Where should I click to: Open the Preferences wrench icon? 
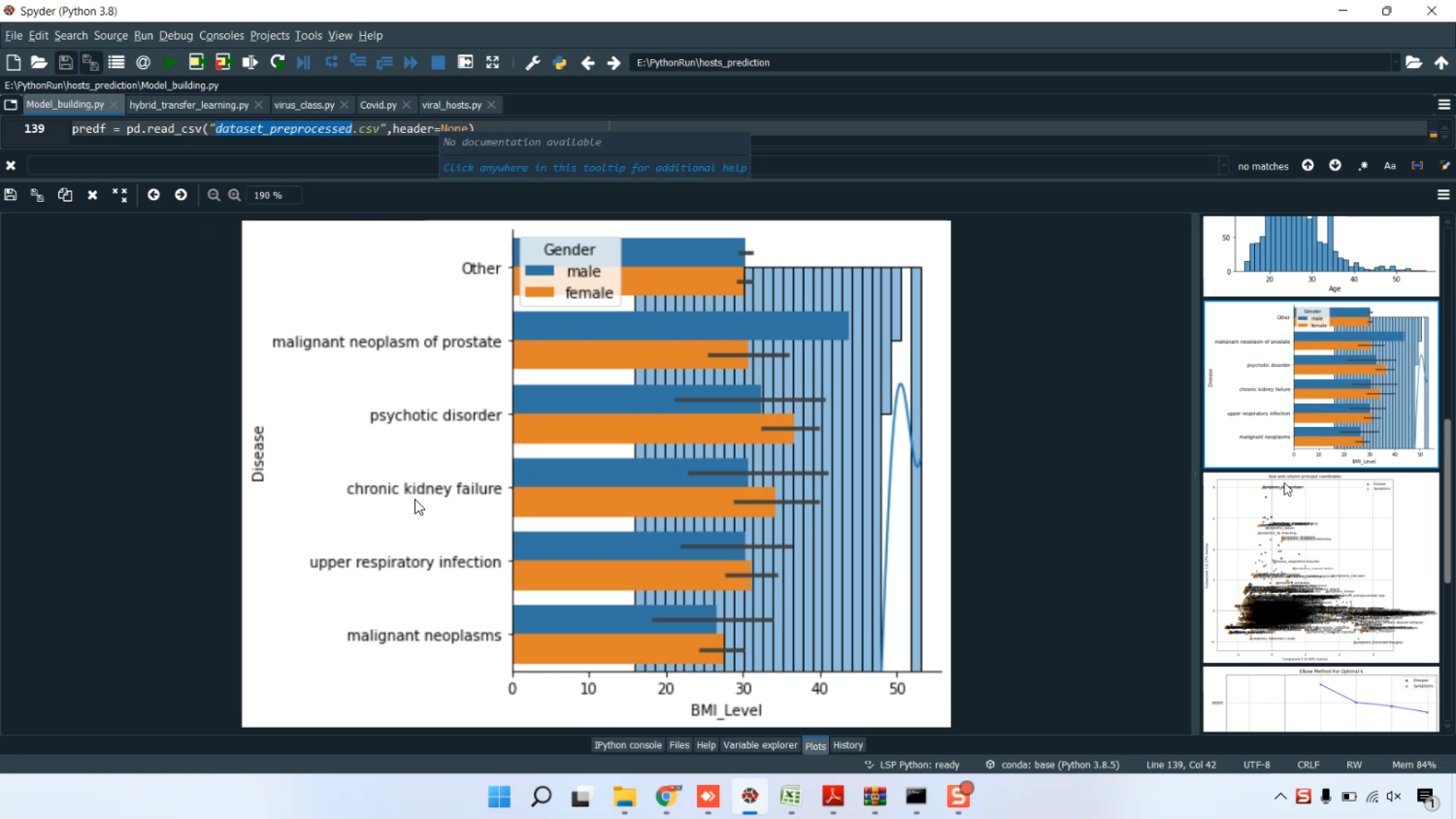click(x=532, y=62)
